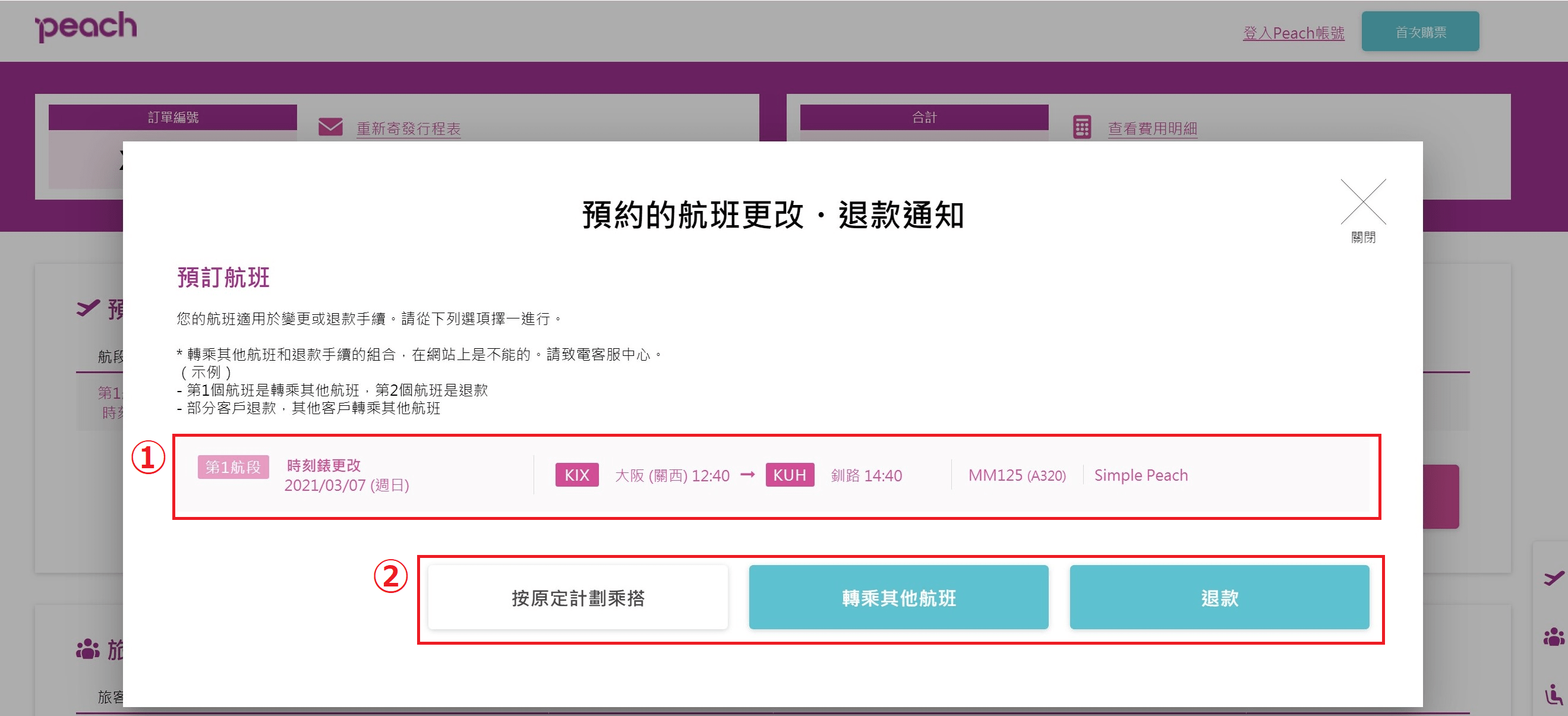Click departure text 大阪 (關西) 12:40
This screenshot has height=716, width=1568.
[x=672, y=475]
